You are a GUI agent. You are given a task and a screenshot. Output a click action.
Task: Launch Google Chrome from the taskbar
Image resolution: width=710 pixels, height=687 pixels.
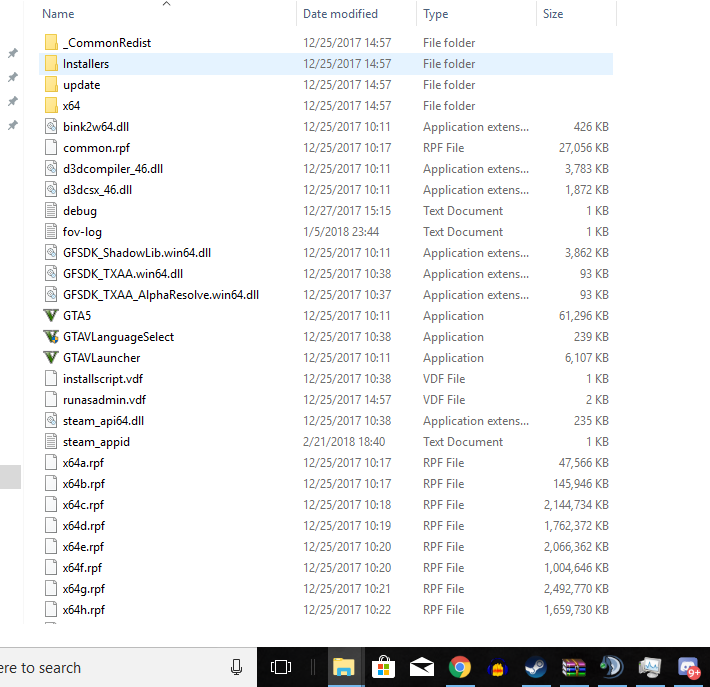click(x=460, y=668)
